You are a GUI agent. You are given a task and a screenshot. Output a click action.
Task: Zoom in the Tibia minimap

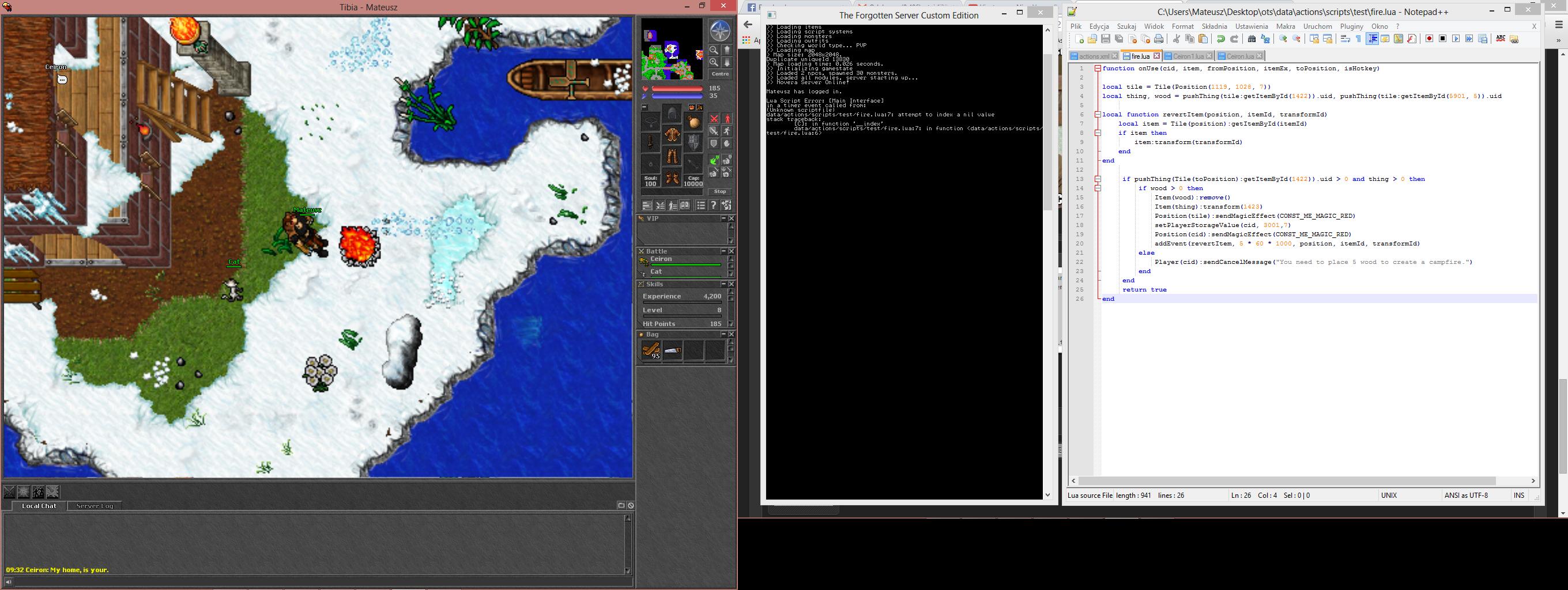click(714, 62)
